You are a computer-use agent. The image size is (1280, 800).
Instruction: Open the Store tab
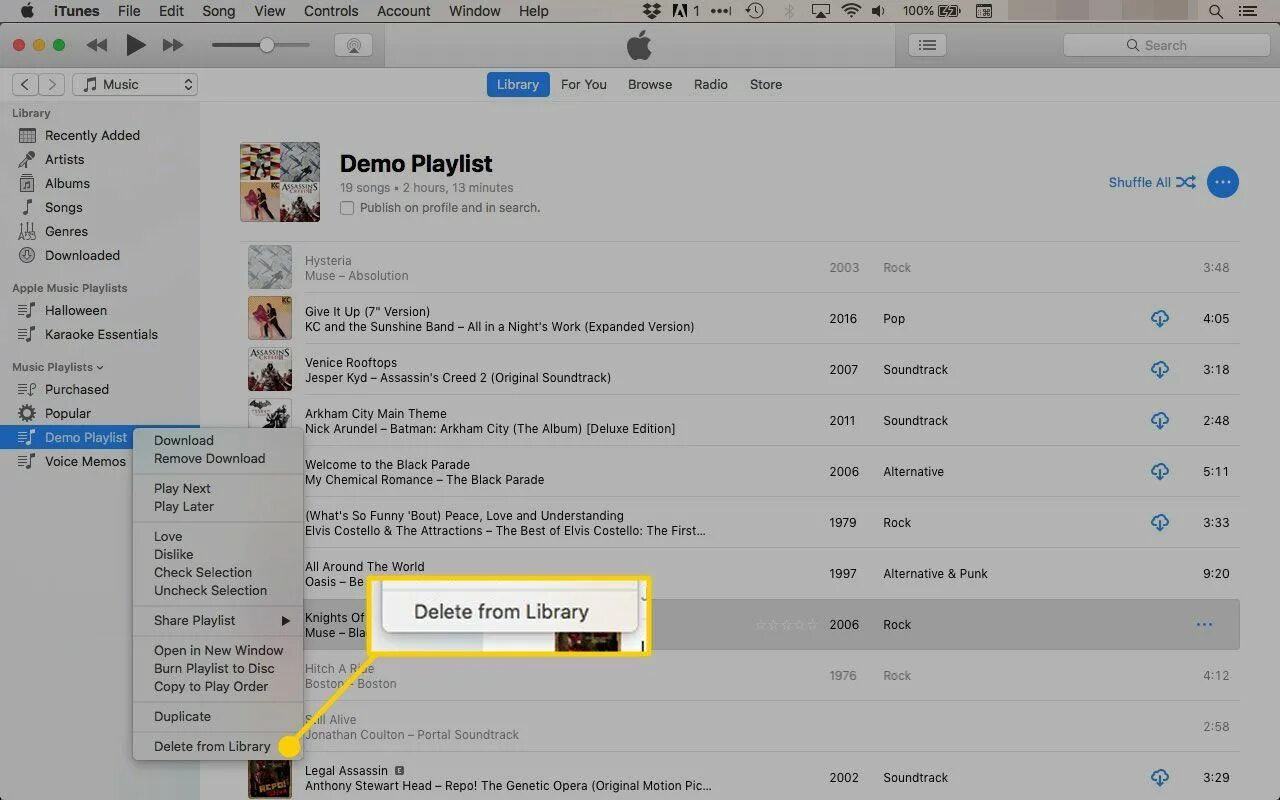[x=766, y=85]
